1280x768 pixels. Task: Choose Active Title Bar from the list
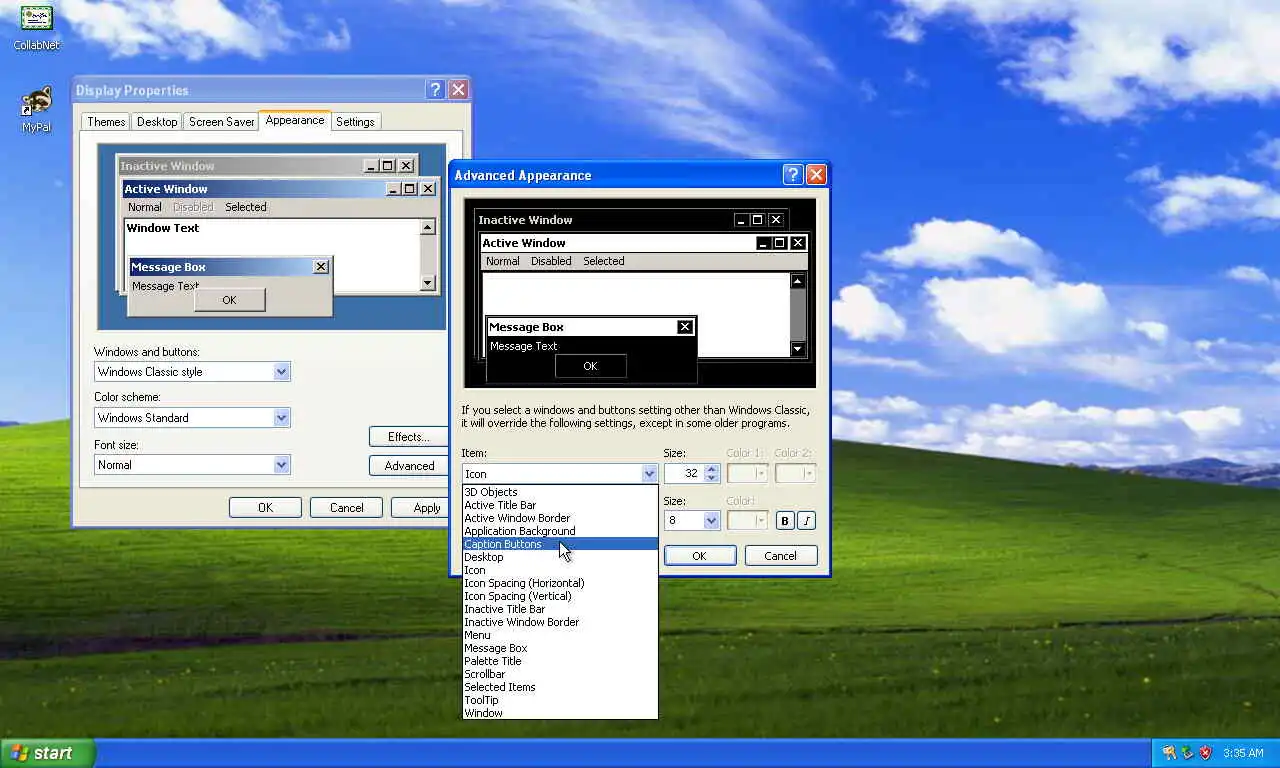coord(560,505)
